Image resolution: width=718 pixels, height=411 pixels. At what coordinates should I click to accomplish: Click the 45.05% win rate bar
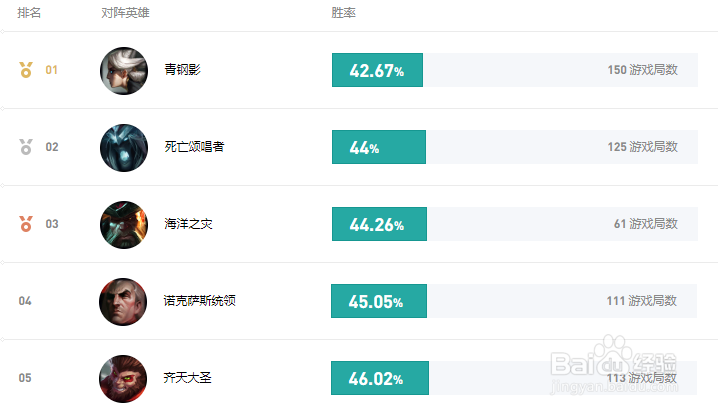(x=379, y=301)
